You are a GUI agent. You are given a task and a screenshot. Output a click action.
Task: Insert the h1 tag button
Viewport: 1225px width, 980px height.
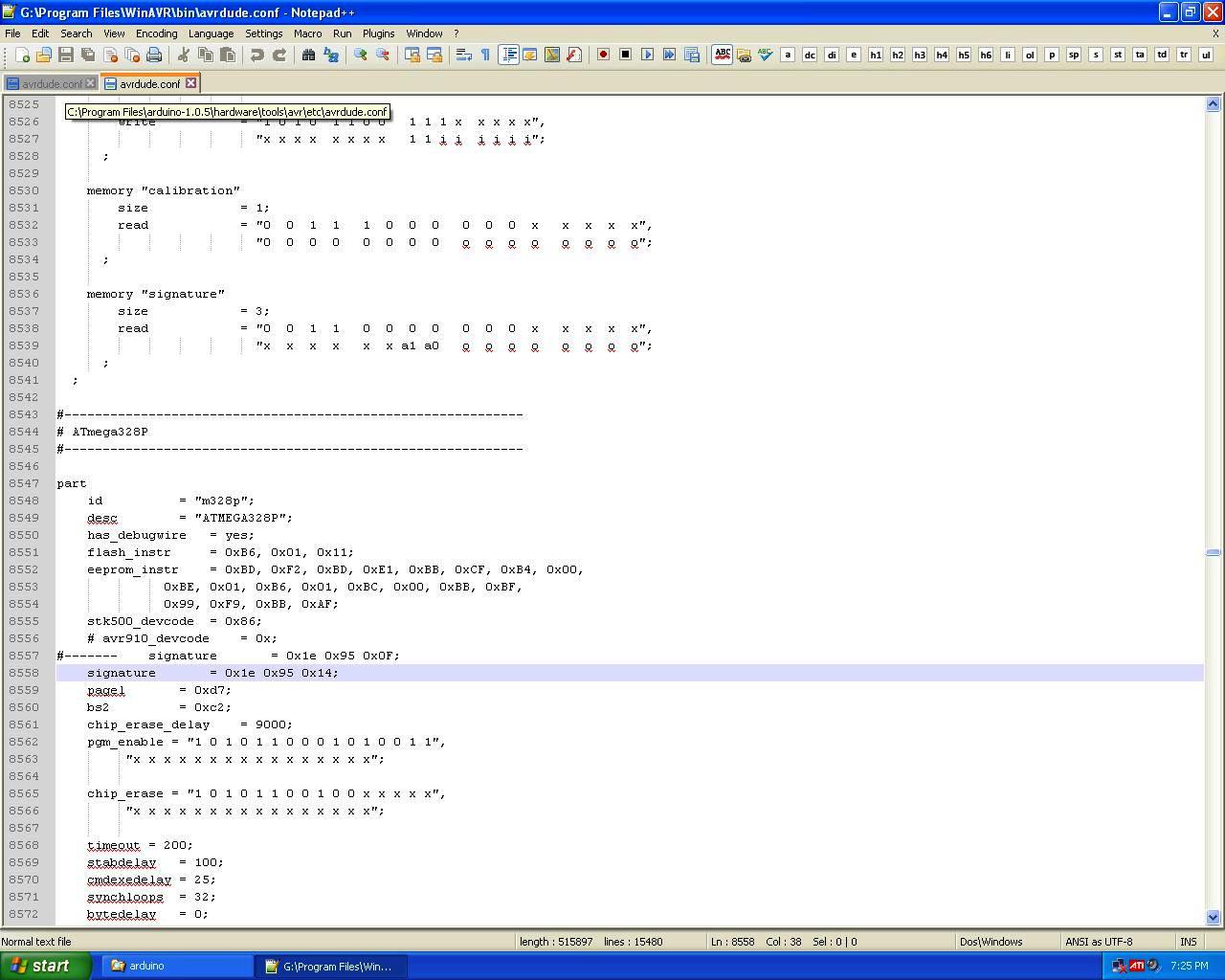point(876,55)
